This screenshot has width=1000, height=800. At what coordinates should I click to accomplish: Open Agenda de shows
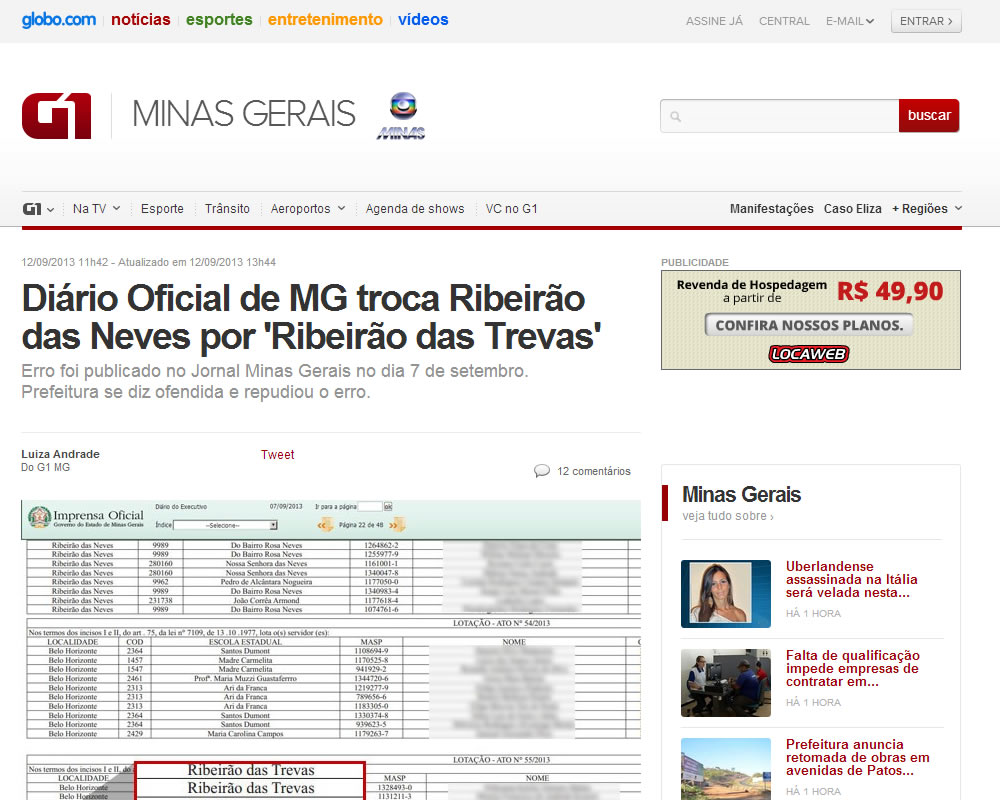(415, 209)
